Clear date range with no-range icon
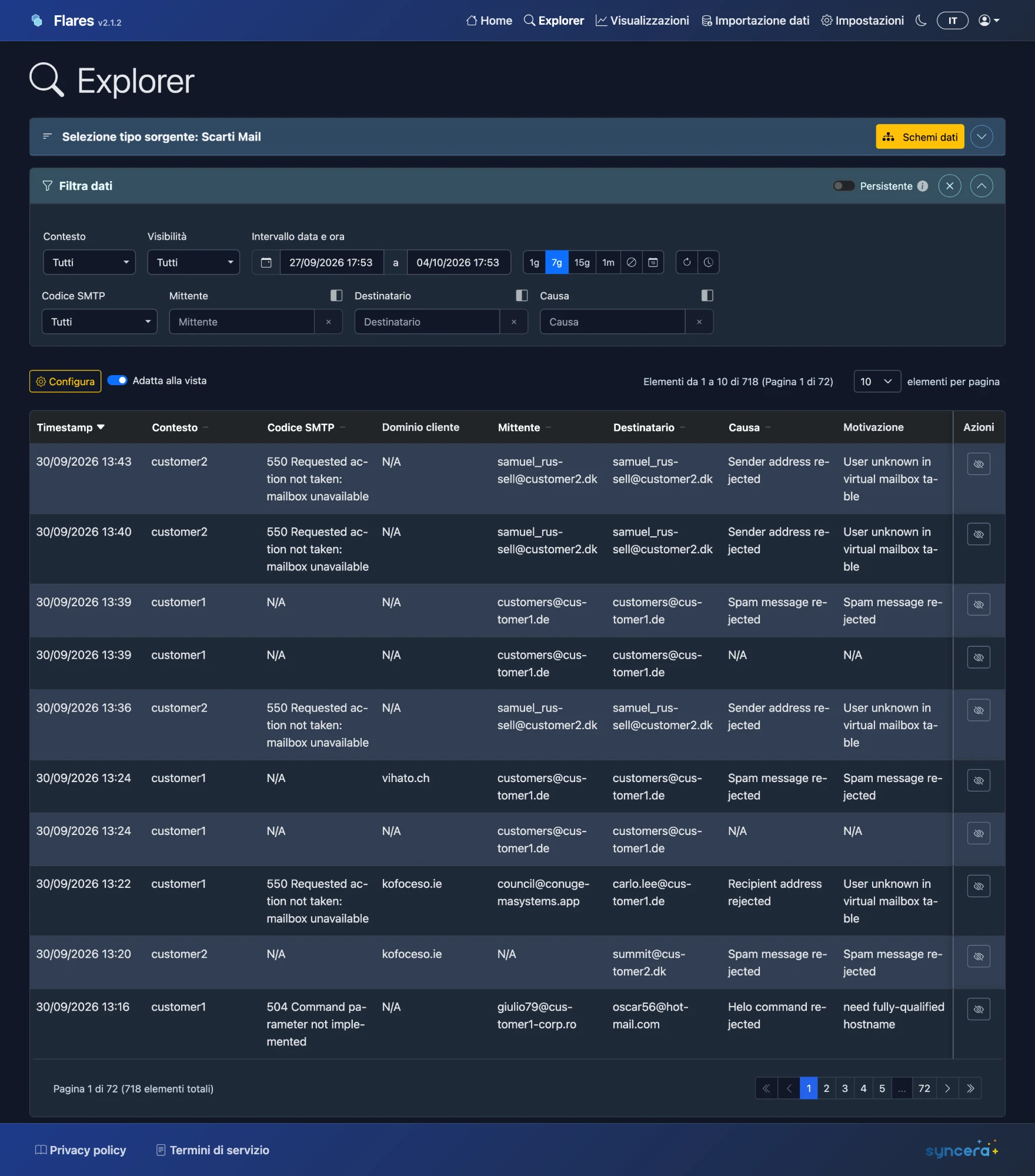 coord(631,262)
